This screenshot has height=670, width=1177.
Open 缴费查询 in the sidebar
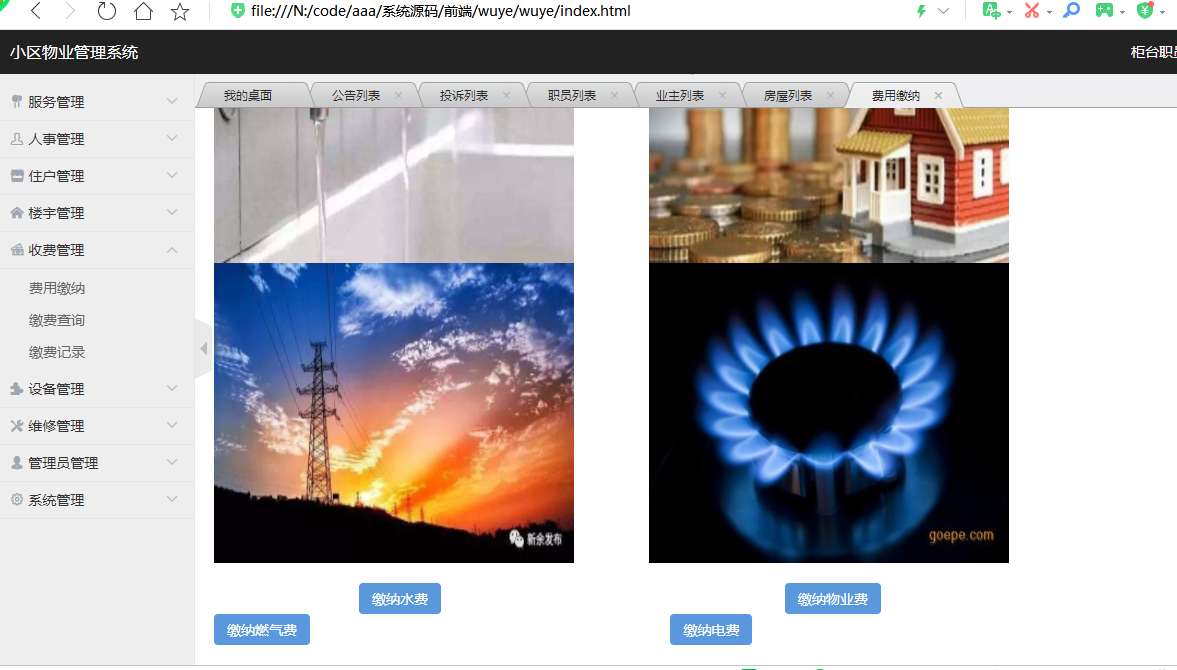57,320
